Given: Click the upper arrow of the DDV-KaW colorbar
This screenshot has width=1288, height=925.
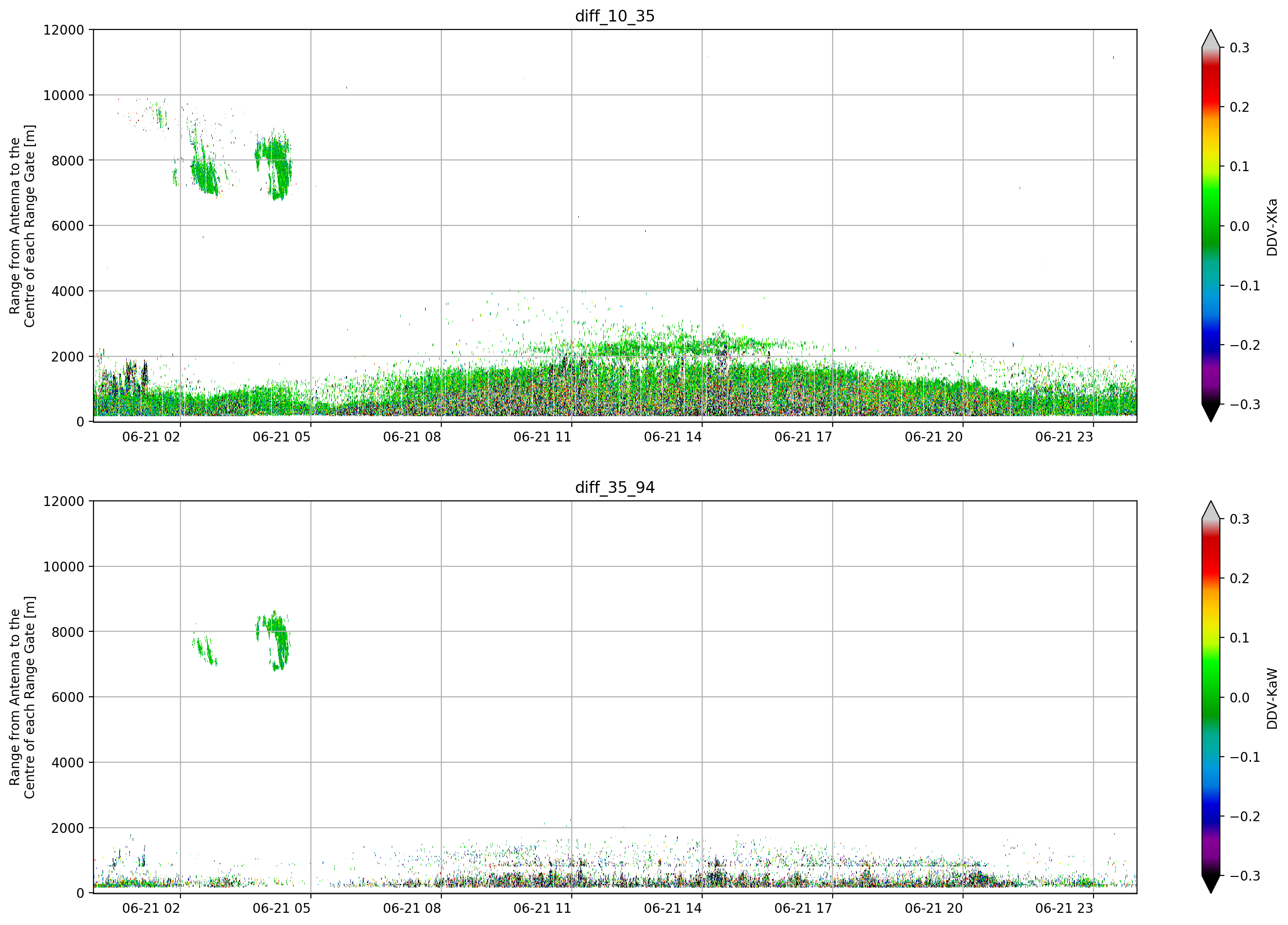Looking at the screenshot, I should tap(1211, 510).
